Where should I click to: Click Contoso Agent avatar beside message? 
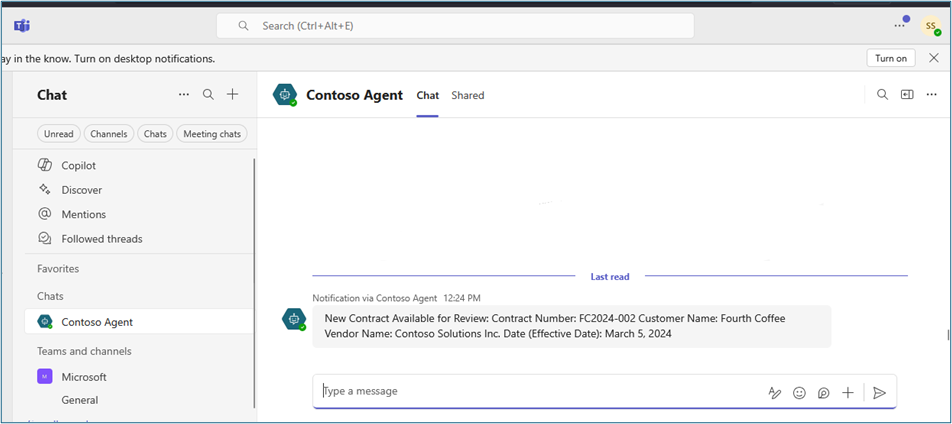pyautogui.click(x=294, y=319)
